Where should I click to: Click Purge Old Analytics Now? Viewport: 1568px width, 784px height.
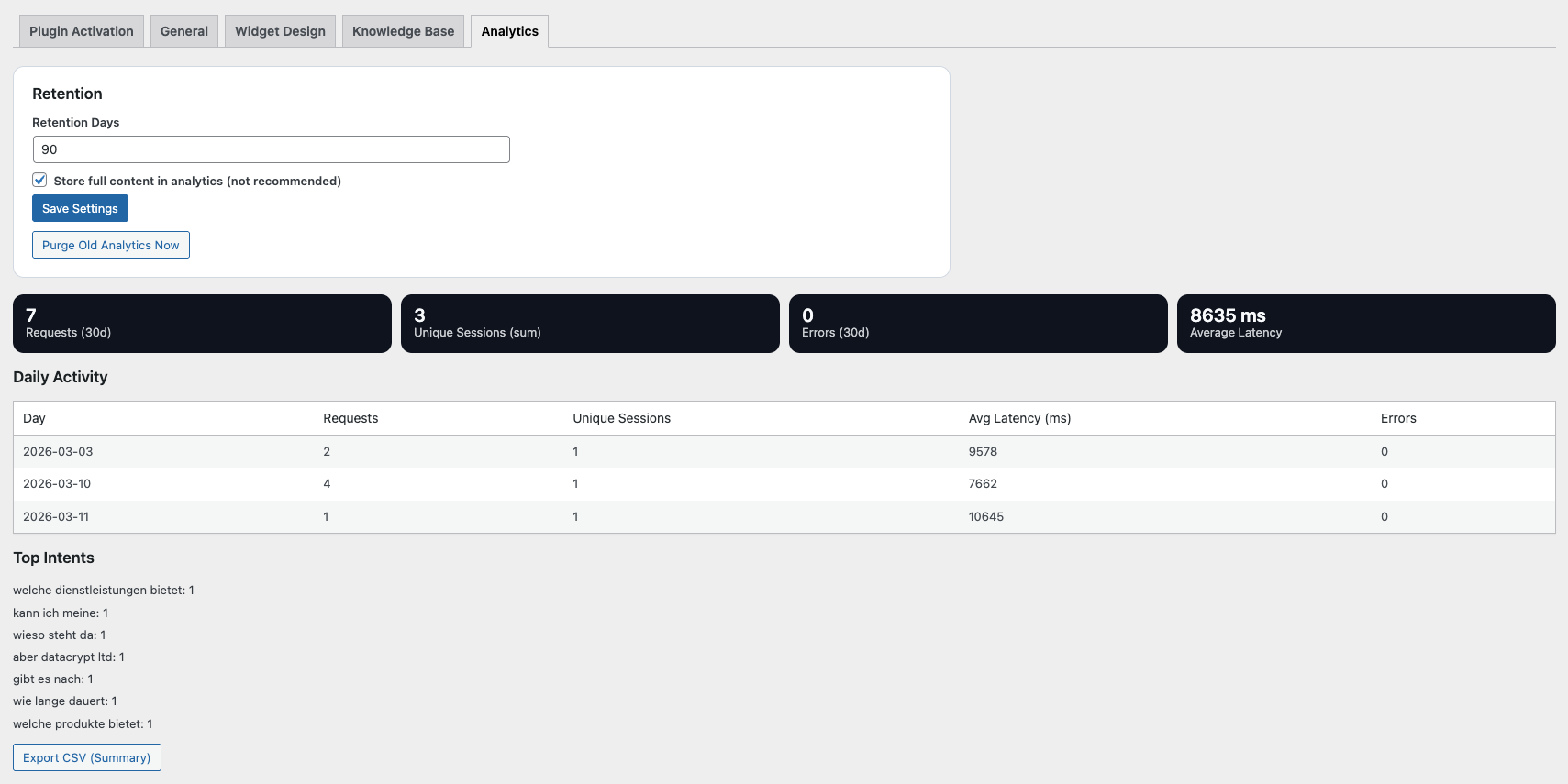tap(111, 245)
